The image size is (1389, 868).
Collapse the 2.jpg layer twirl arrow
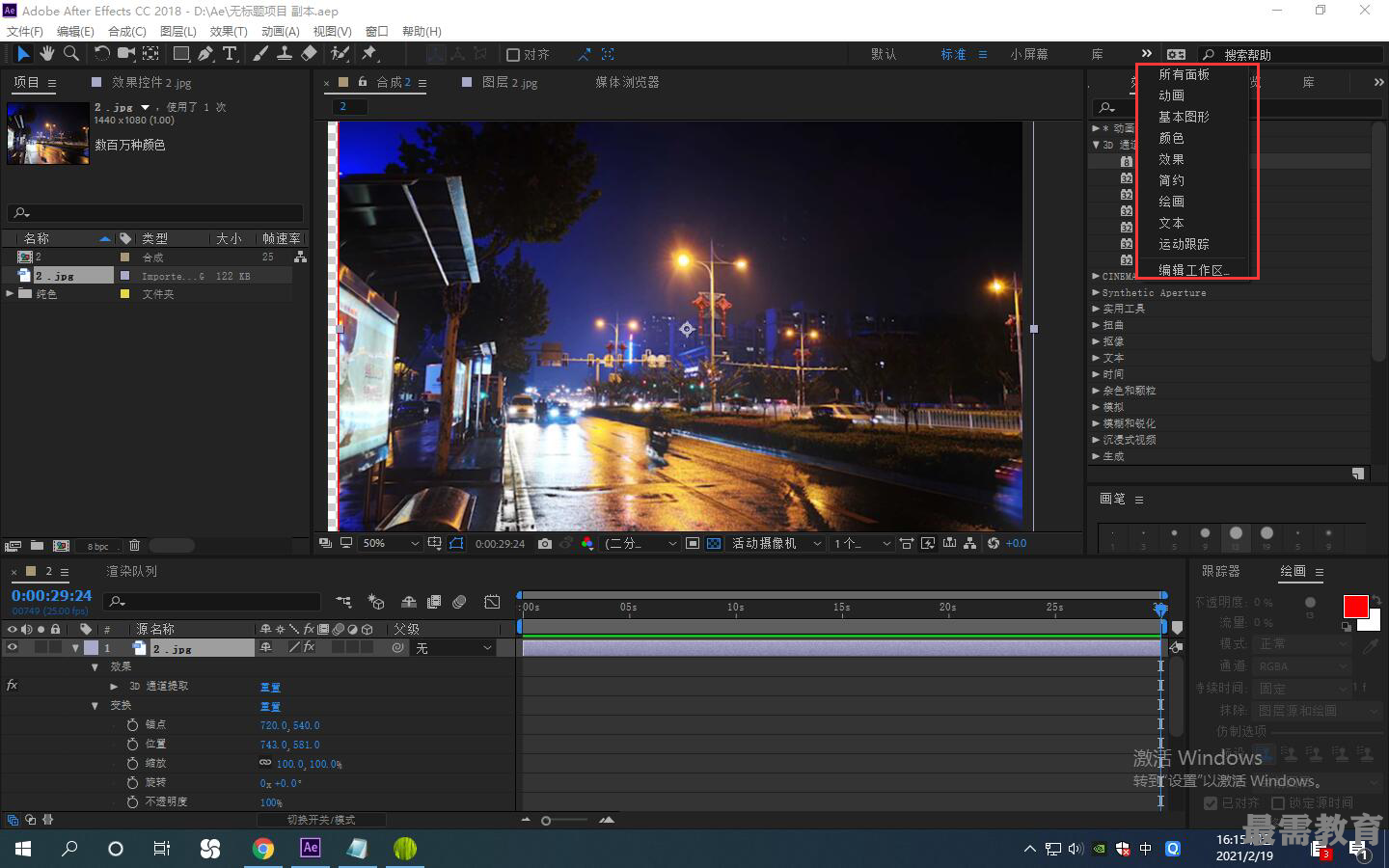pyautogui.click(x=75, y=648)
